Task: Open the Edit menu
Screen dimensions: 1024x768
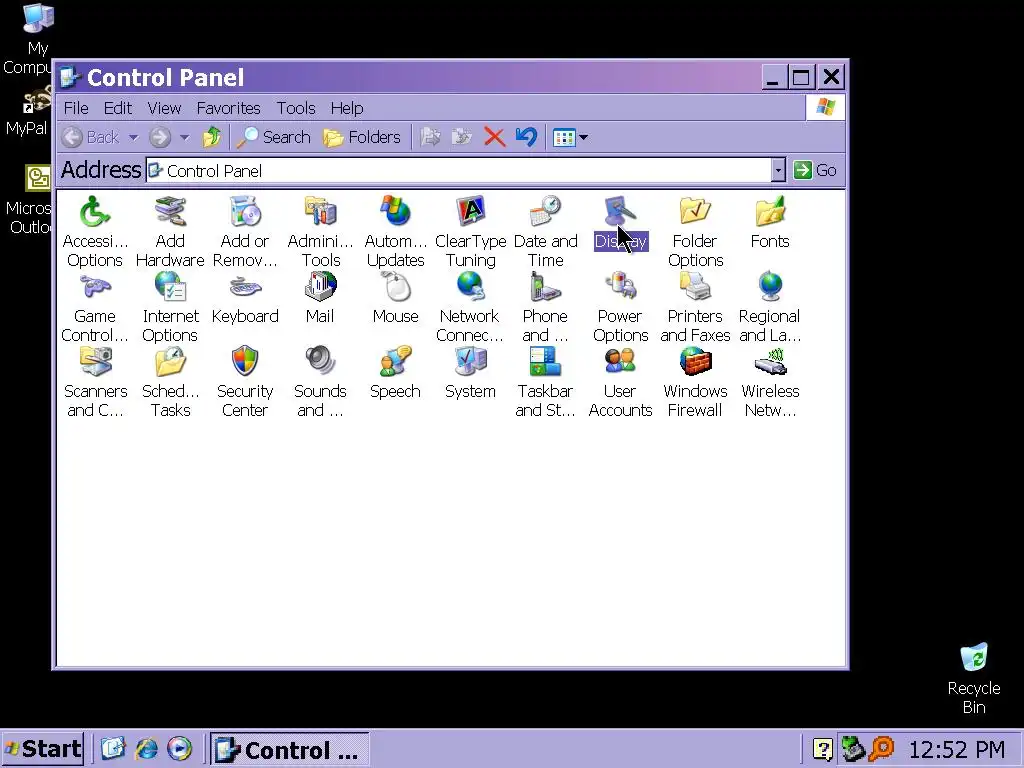Action: coord(118,108)
